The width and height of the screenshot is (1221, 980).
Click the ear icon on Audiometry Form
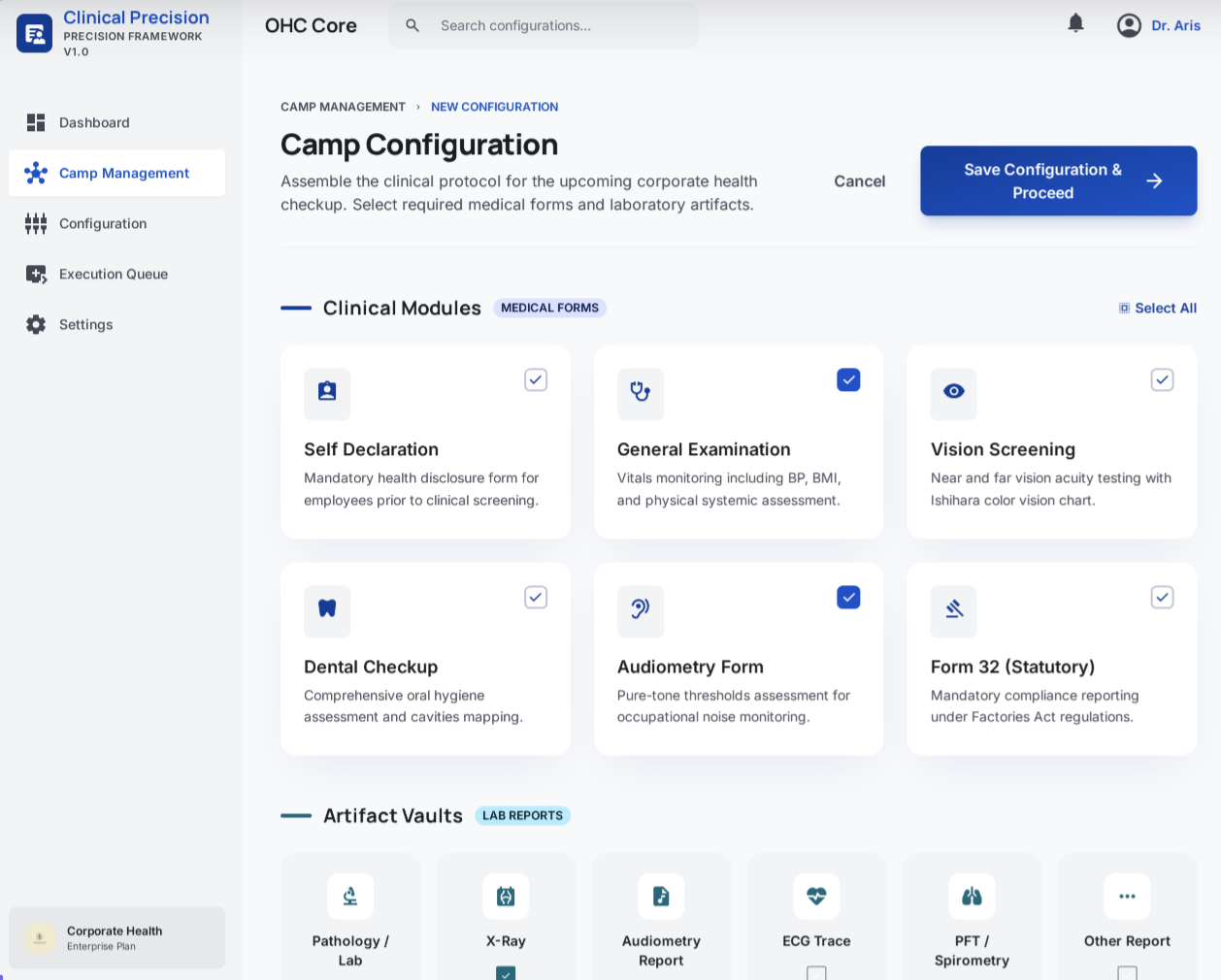click(641, 609)
